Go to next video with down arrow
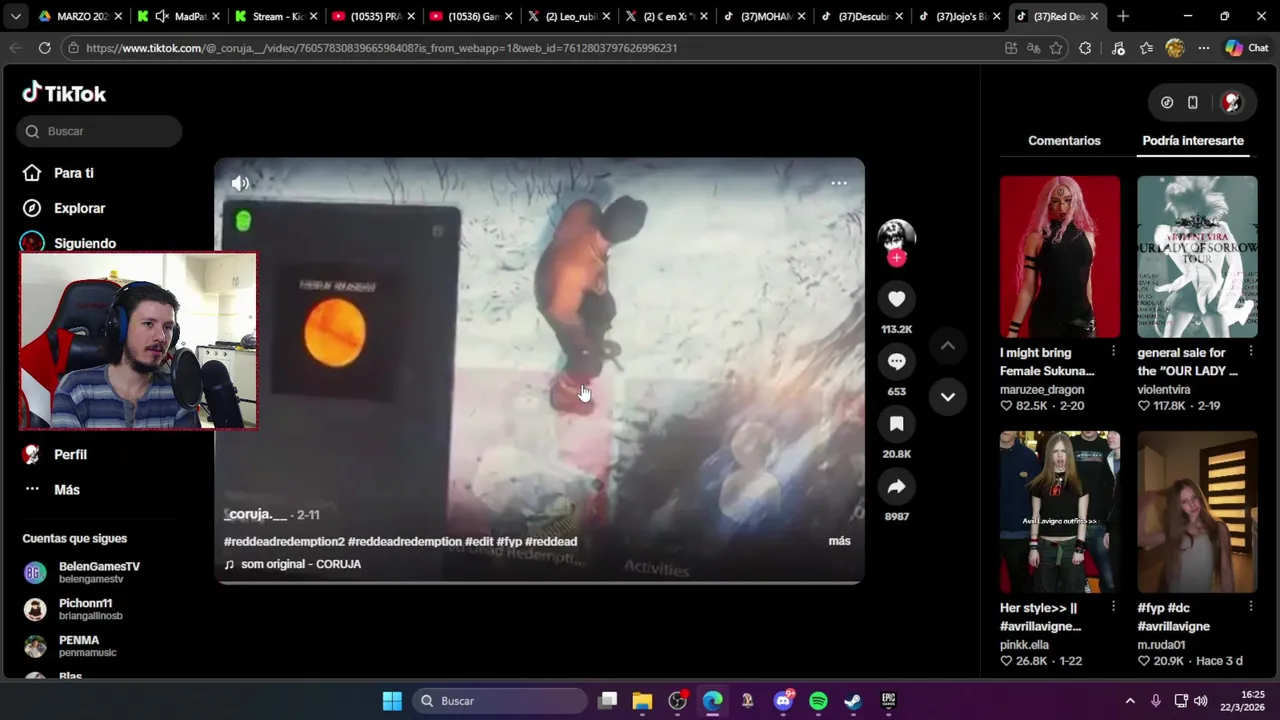This screenshot has height=720, width=1280. tap(948, 397)
